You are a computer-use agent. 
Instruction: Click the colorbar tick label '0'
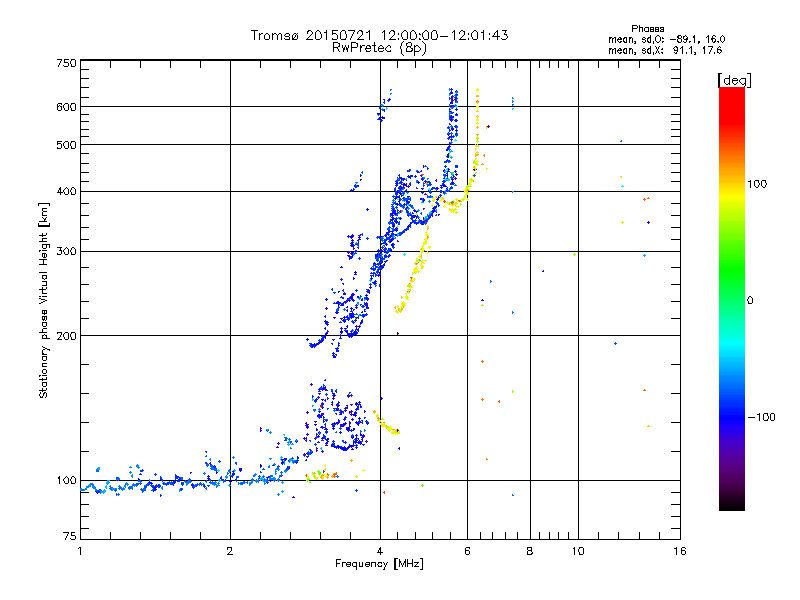[750, 301]
